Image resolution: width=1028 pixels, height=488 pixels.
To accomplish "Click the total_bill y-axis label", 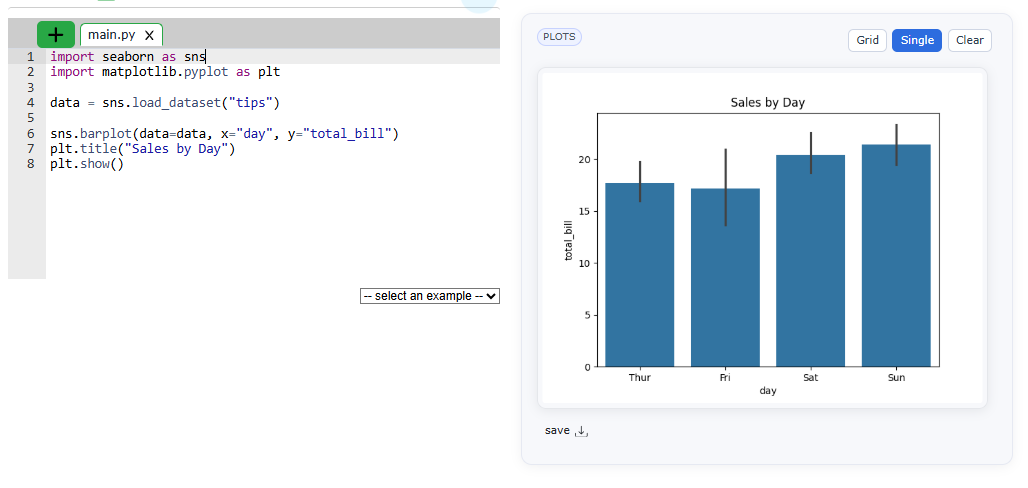I will coord(569,240).
